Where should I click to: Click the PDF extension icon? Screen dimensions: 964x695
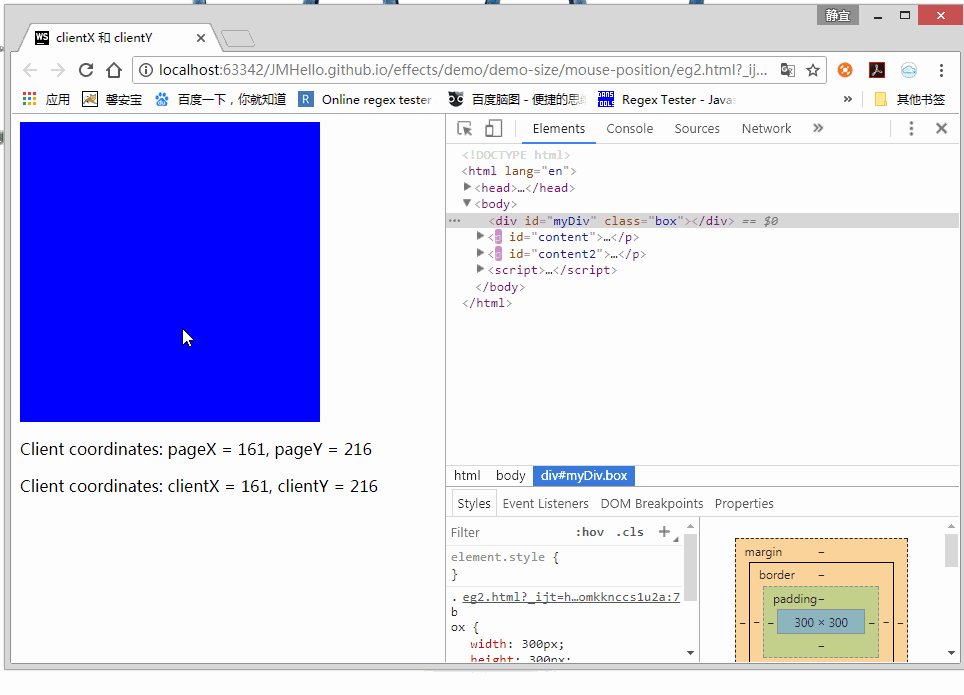click(877, 70)
